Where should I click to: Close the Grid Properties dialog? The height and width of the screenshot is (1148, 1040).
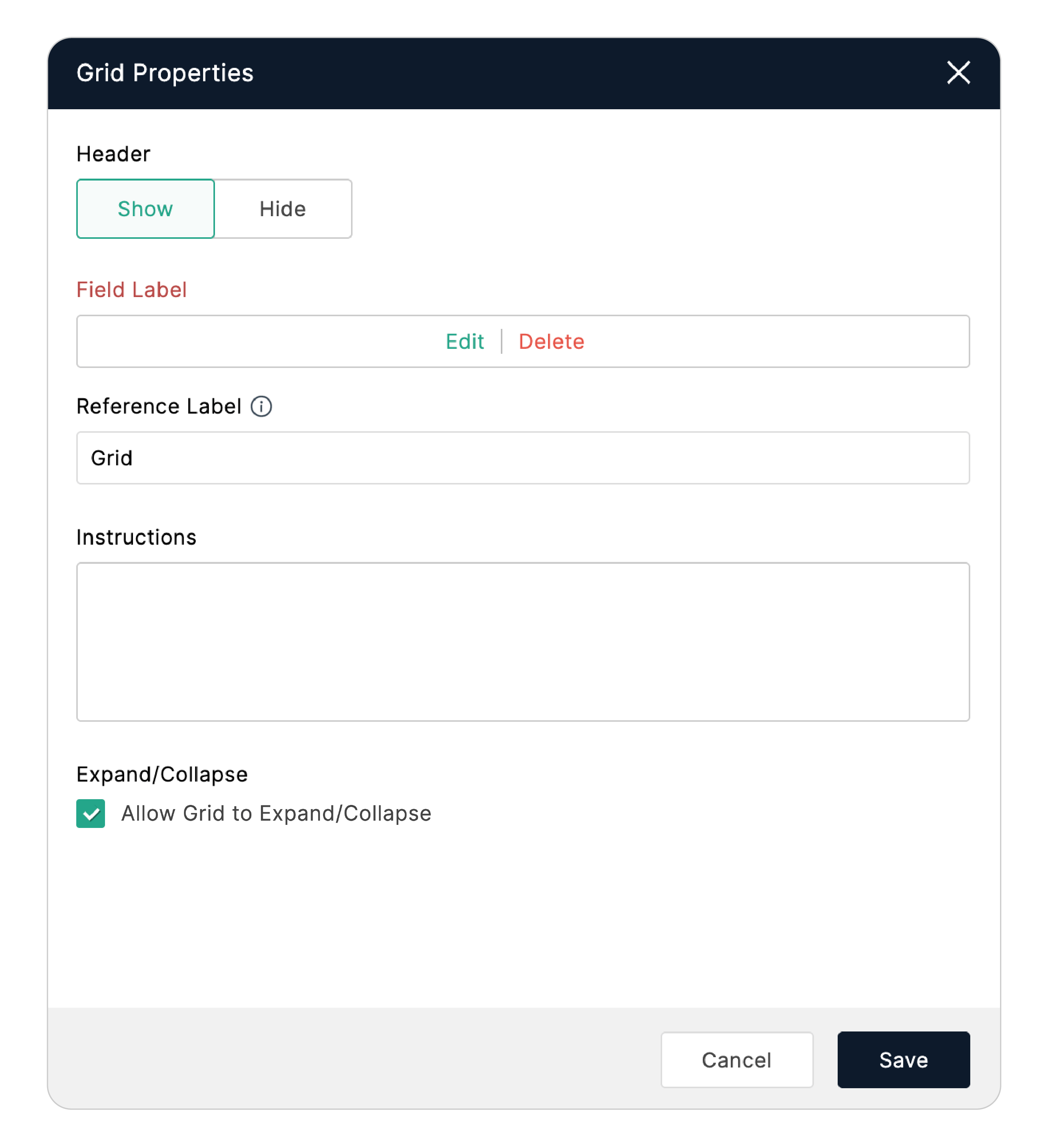coord(958,72)
